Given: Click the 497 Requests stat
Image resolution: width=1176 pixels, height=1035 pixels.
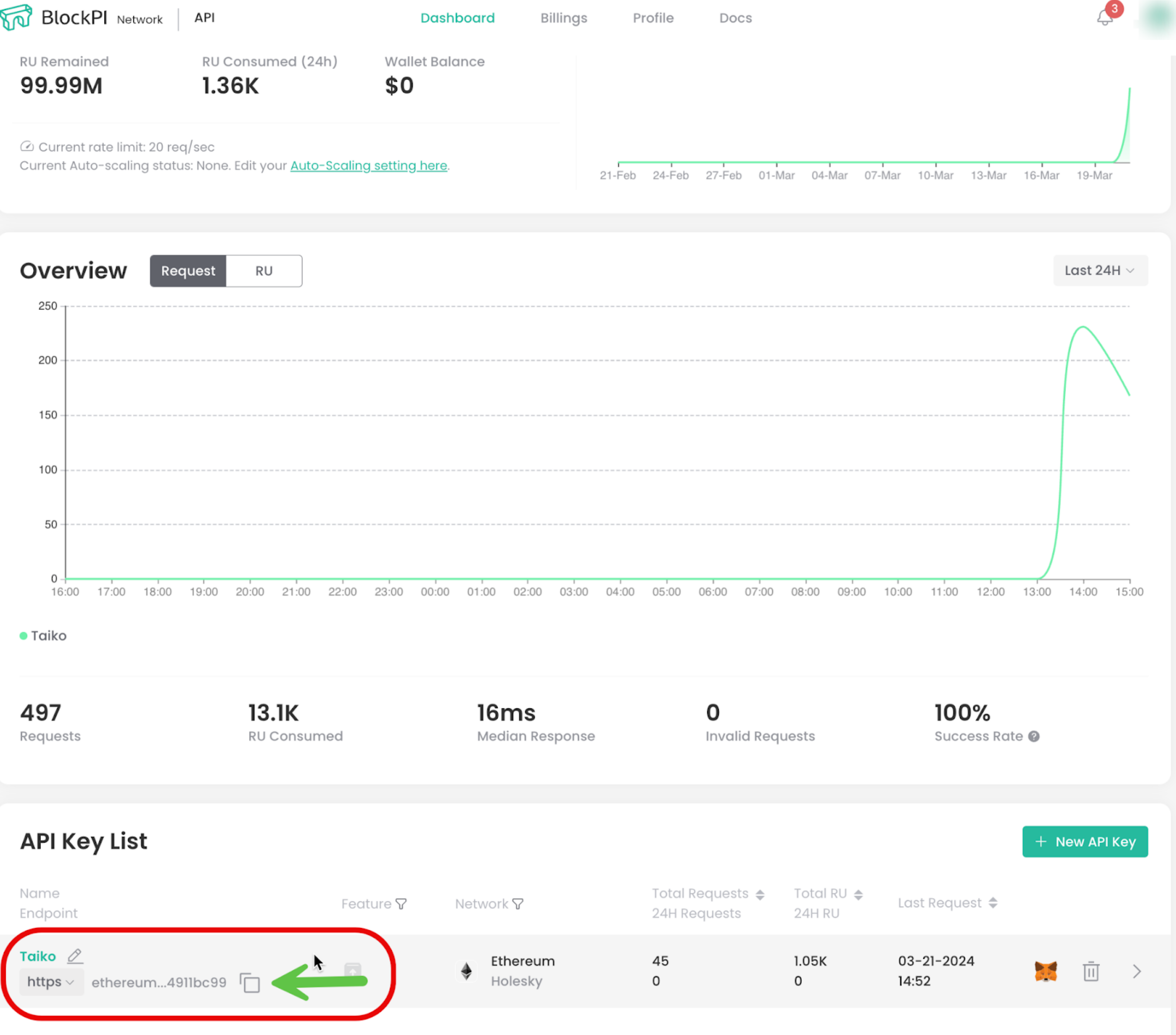Looking at the screenshot, I should (x=40, y=713).
